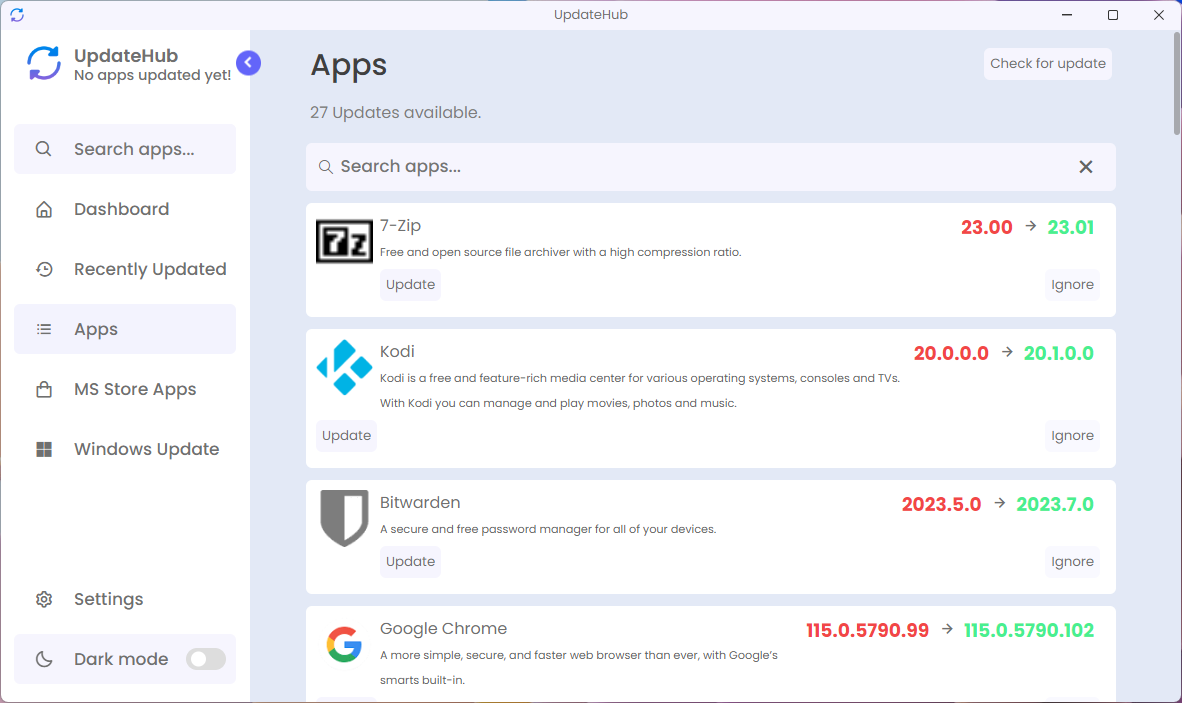
Task: Maximize the UpdateHub window
Action: [1113, 14]
